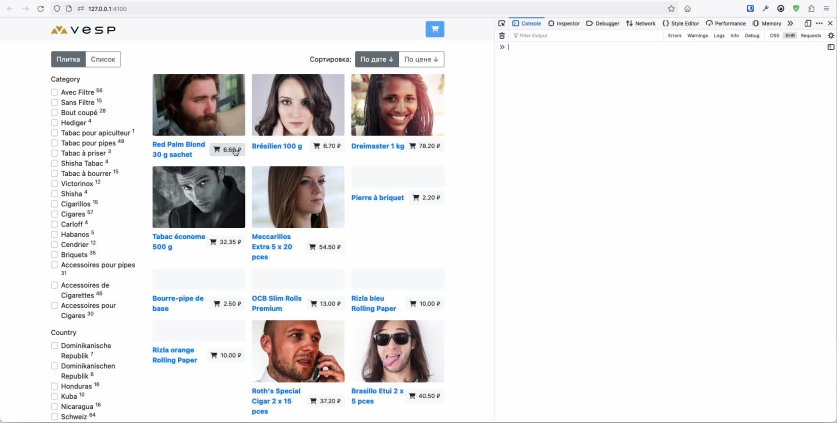
Task: Open Meccarillos Extra 5 x 20 pces link
Action: click(272, 247)
